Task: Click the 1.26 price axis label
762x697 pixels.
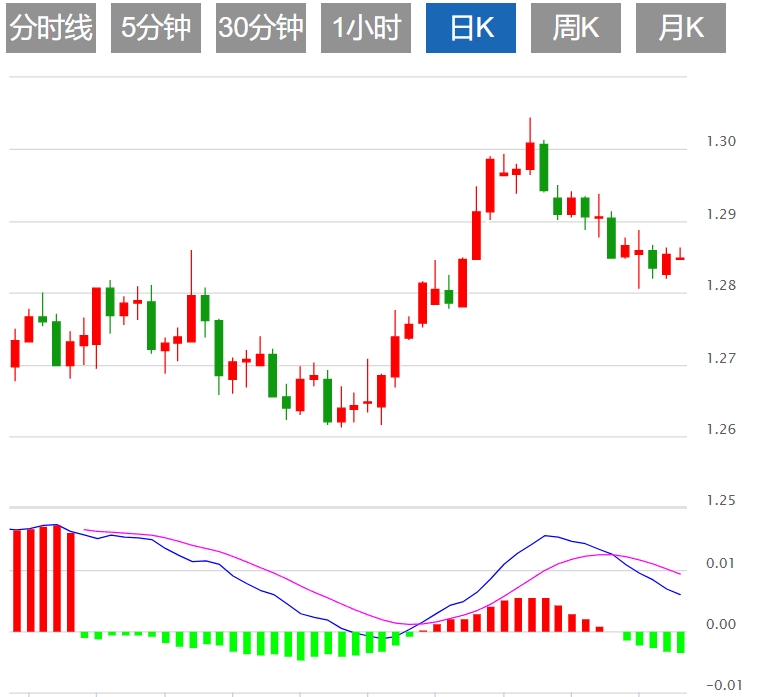Action: coord(721,429)
